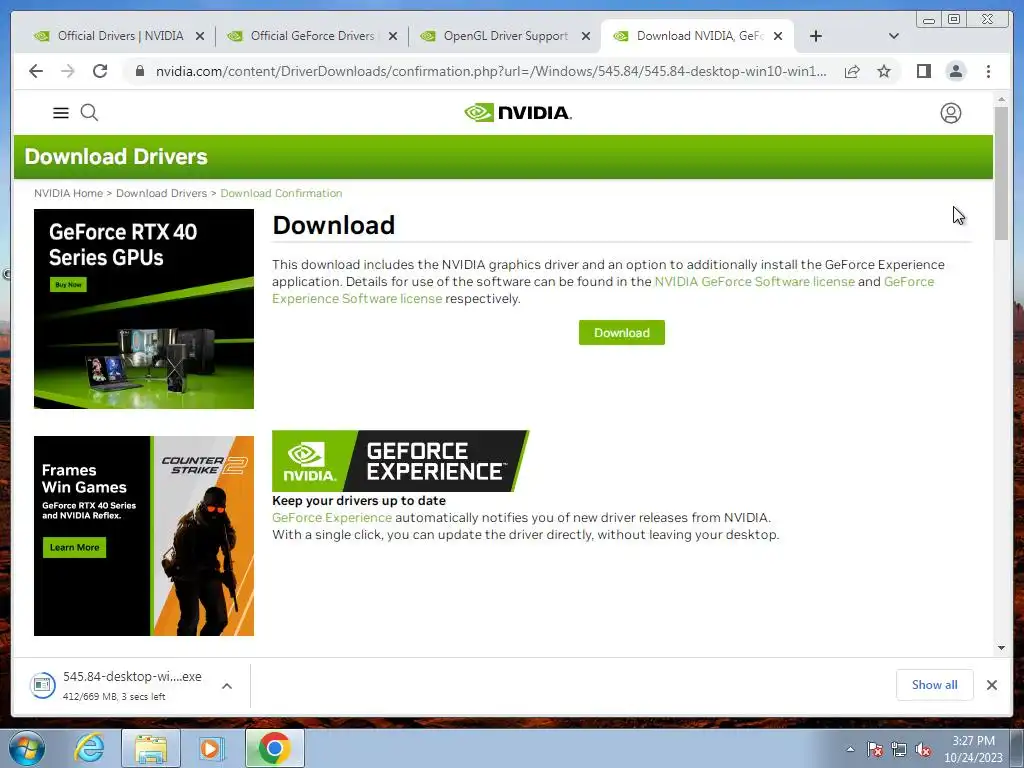This screenshot has width=1024, height=768.
Task: Open Windows Explorer from taskbar
Action: click(x=151, y=748)
